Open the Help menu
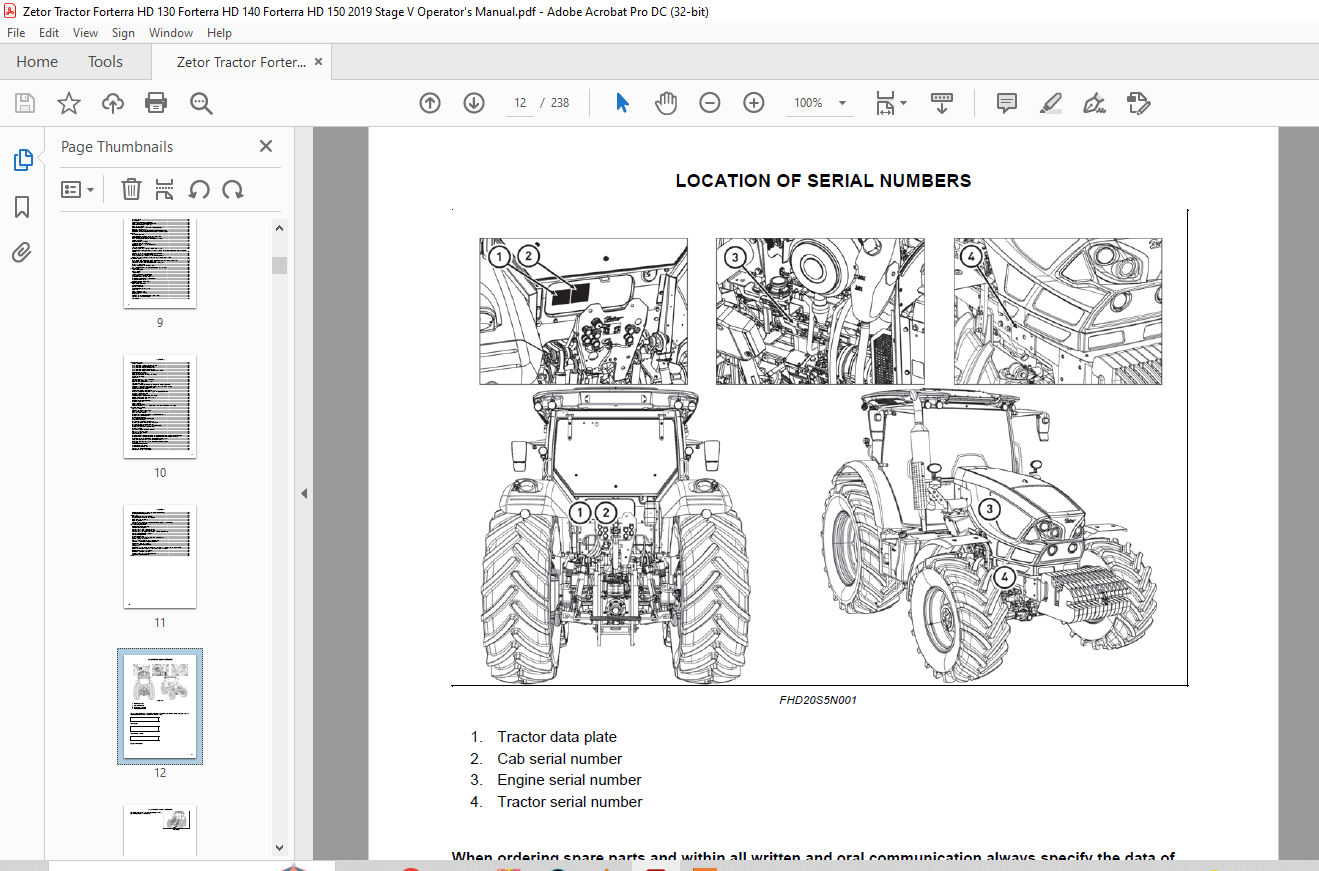This screenshot has width=1319, height=871. coord(219,33)
